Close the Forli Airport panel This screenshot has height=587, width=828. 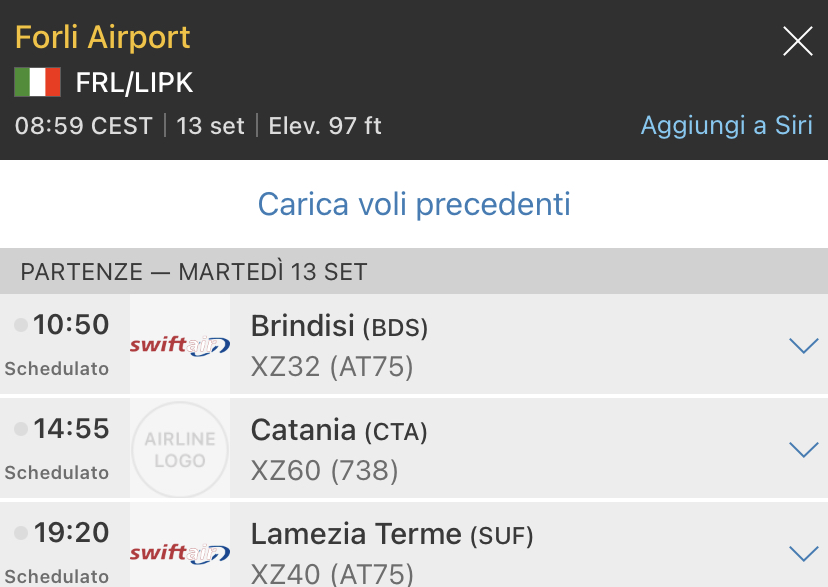coord(797,41)
